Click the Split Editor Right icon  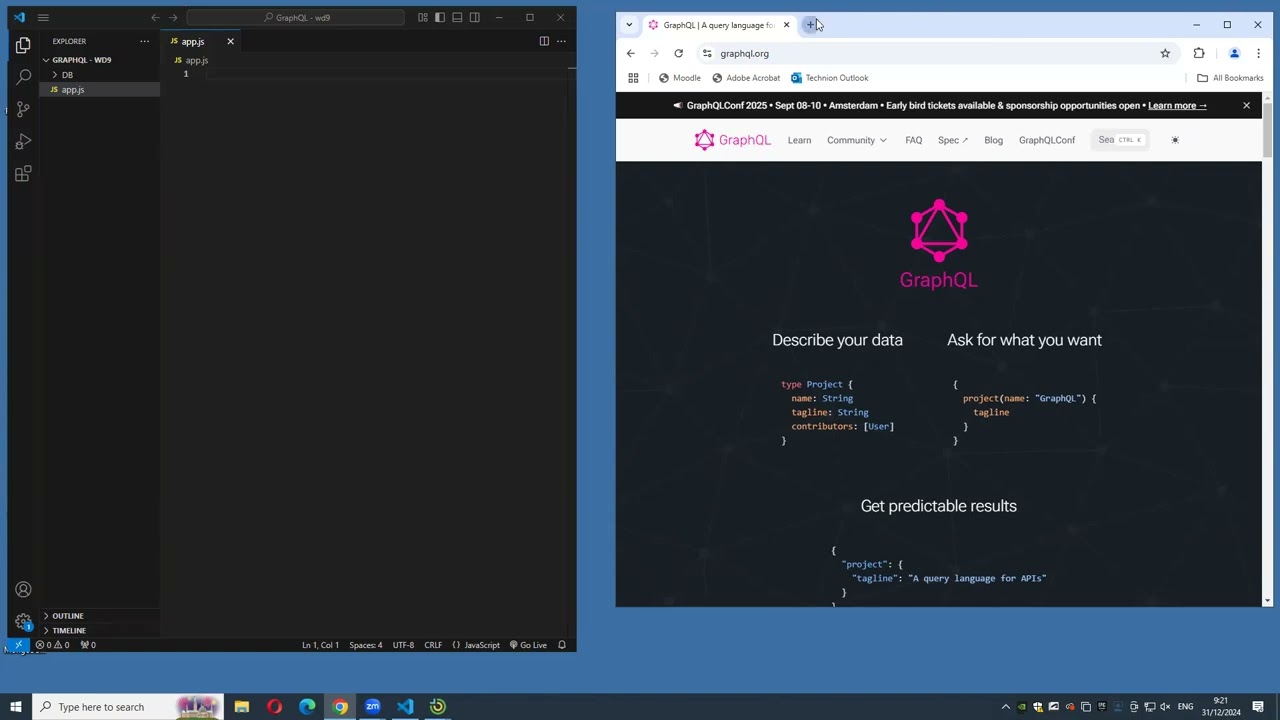[544, 41]
